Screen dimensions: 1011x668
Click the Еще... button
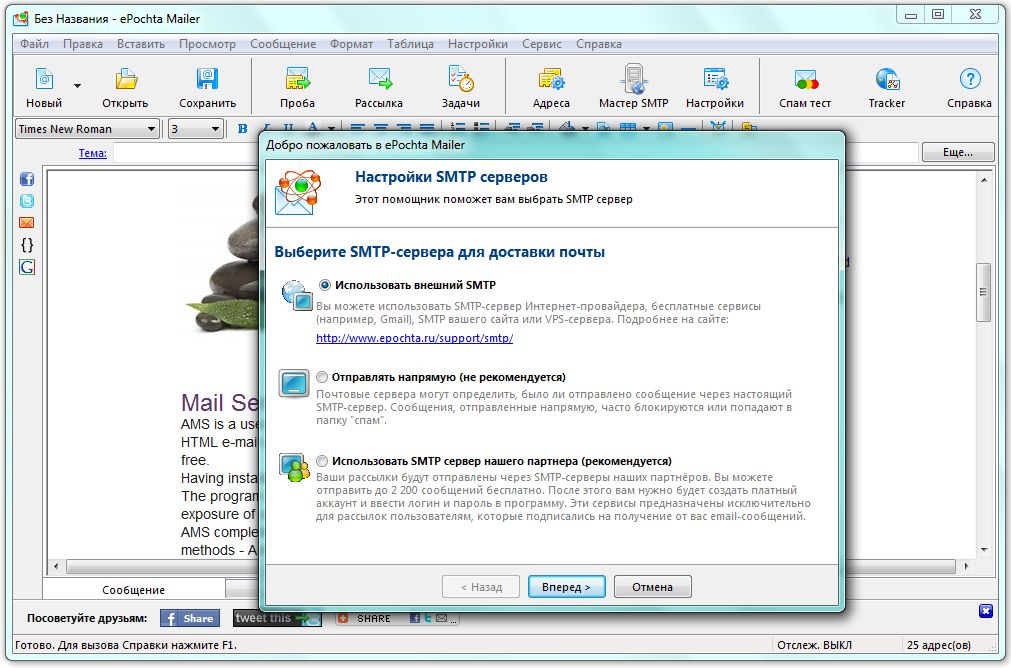coord(957,152)
